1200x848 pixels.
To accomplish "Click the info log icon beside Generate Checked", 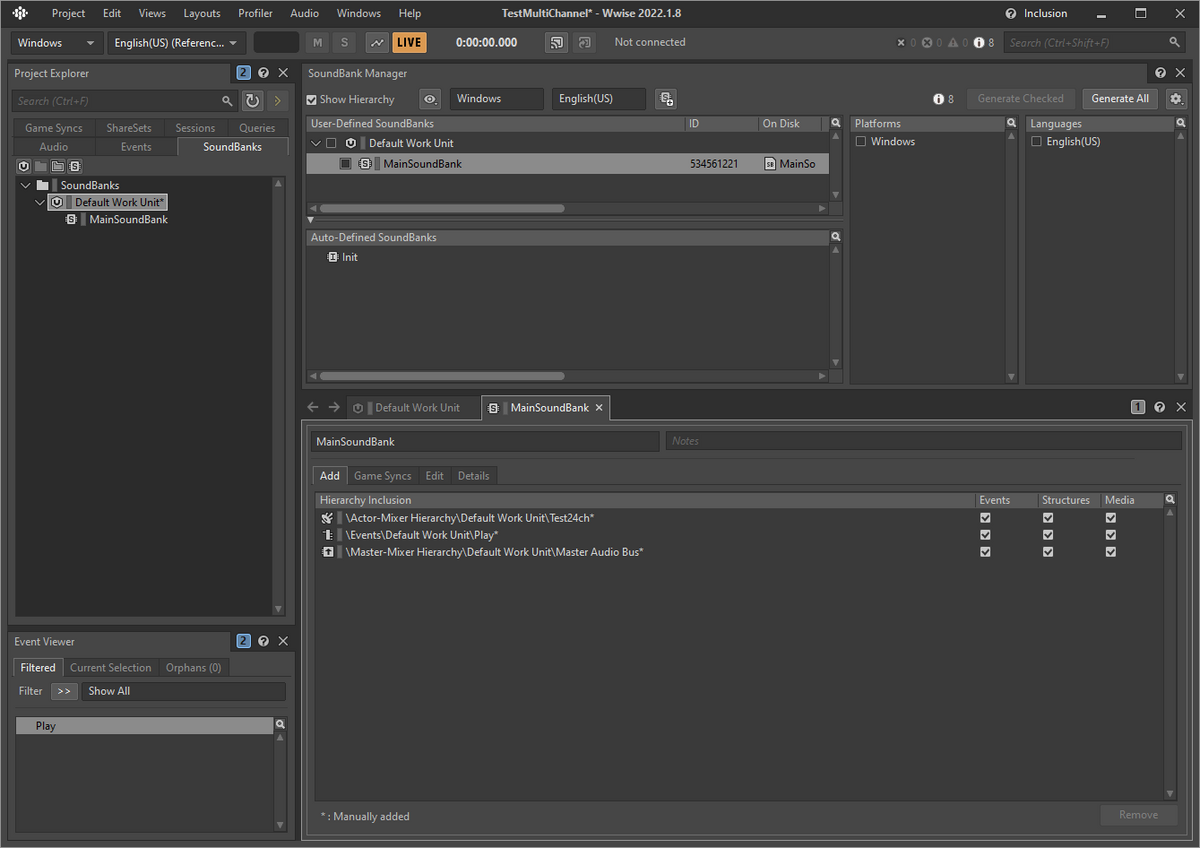I will 939,99.
